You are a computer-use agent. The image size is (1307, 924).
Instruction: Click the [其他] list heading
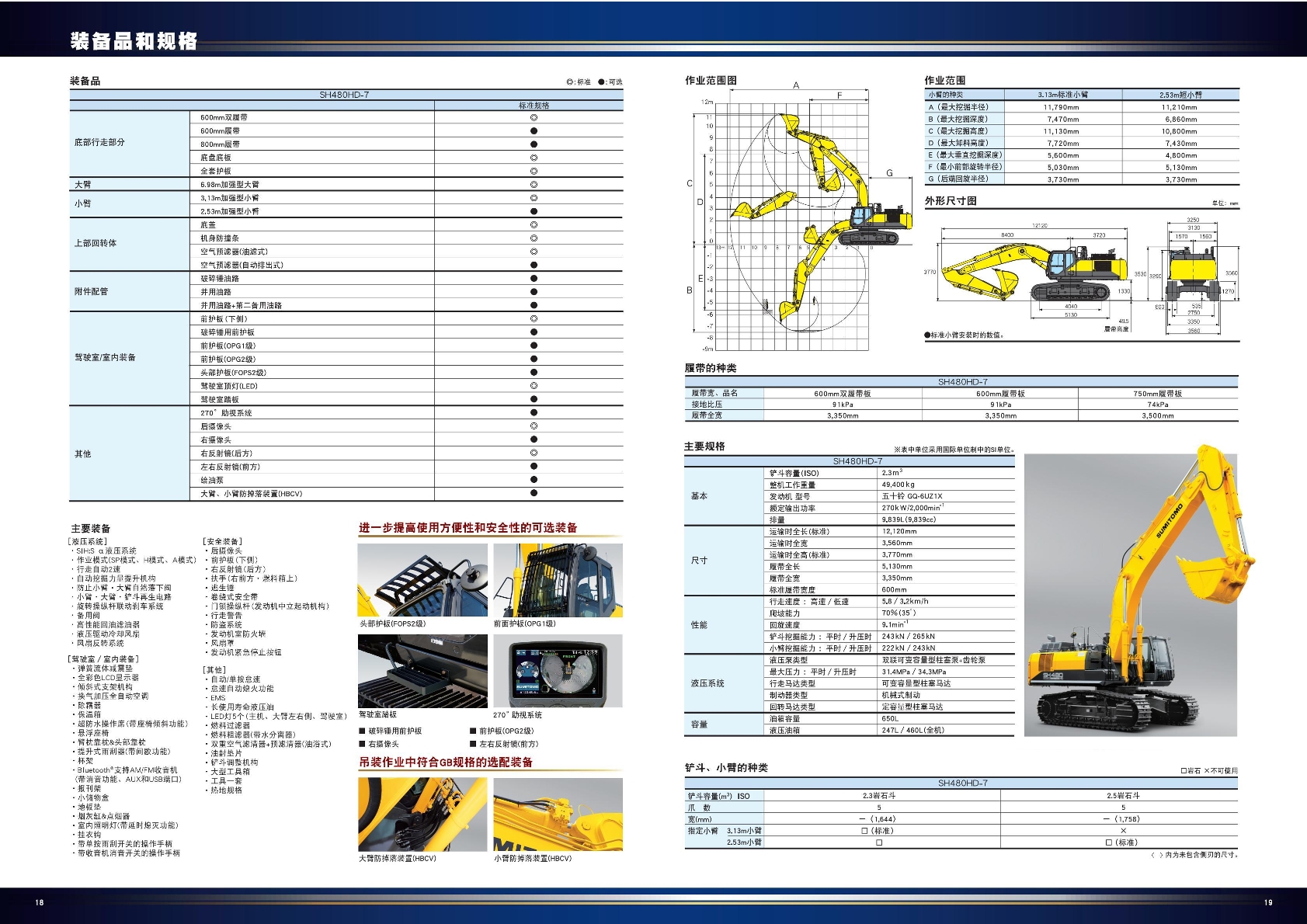(214, 669)
